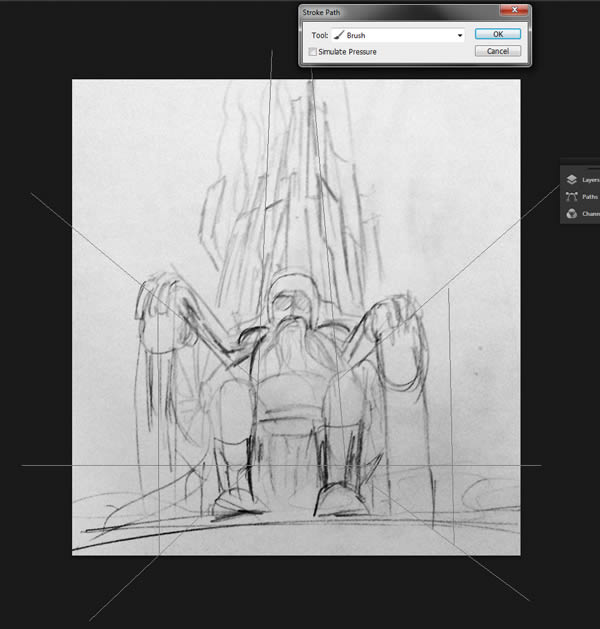This screenshot has height=629, width=600.
Task: Cancel the Stroke Path dialog
Action: click(x=498, y=51)
